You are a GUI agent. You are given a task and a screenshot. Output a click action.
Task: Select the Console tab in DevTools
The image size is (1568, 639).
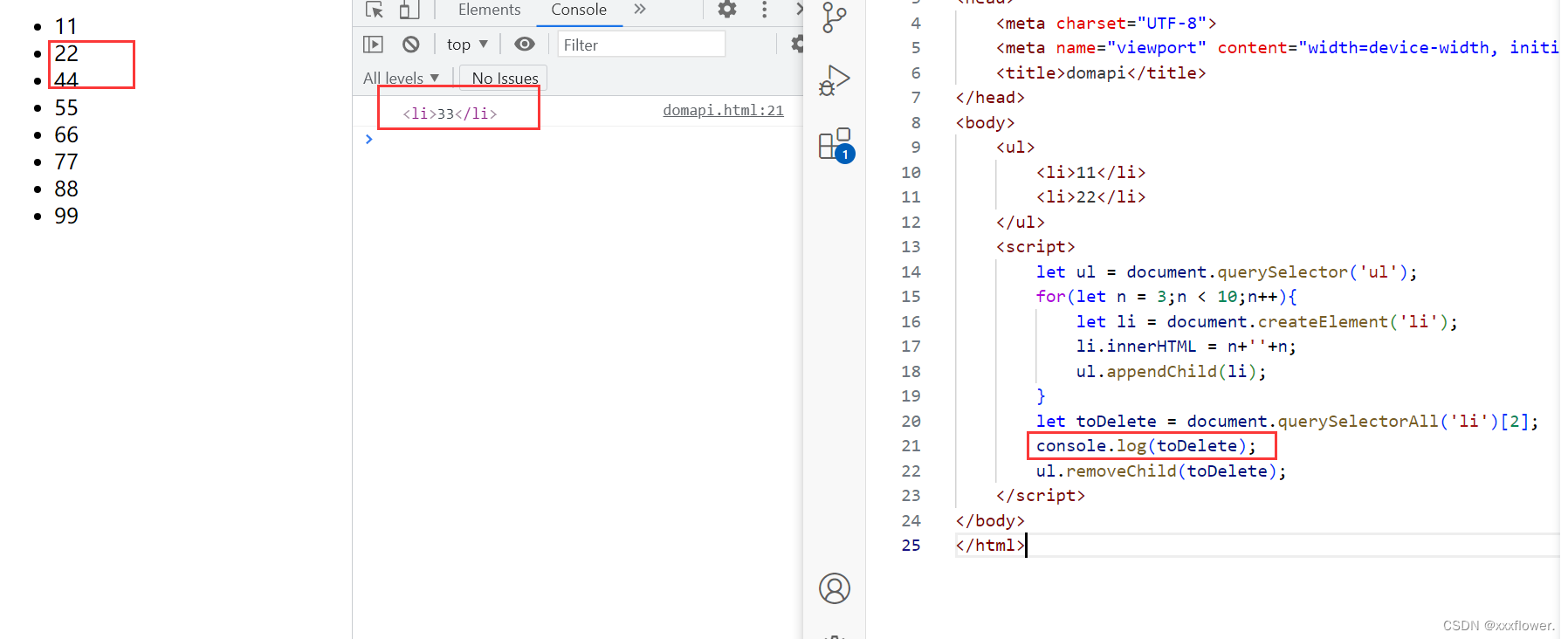(x=579, y=10)
